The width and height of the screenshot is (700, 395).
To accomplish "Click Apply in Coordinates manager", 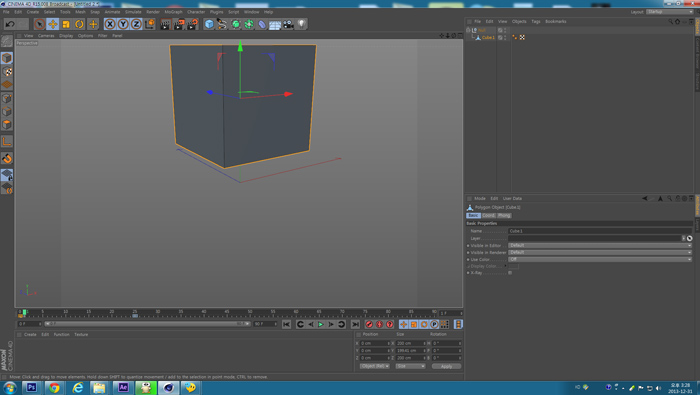I will [x=446, y=366].
